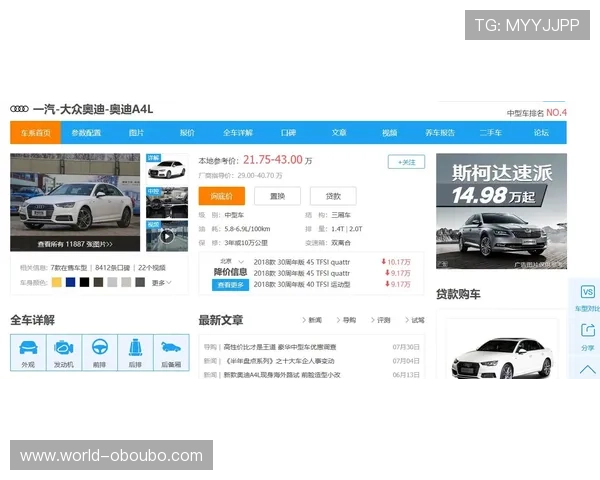Toggle the +关注 follow button
Screen dimensions: 600x480
(x=406, y=162)
